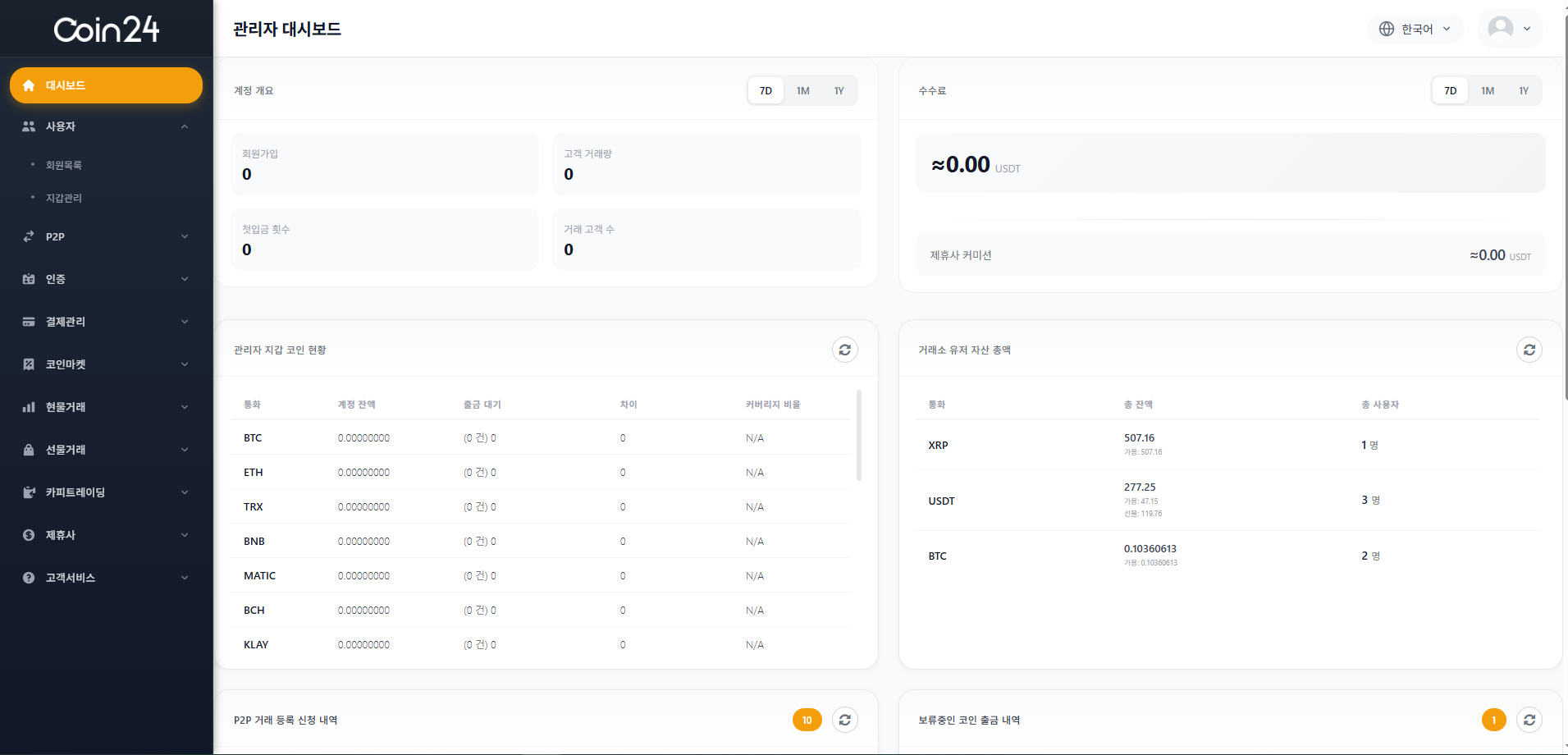1568x755 pixels.
Task: Refresh the 거래소 유저 자산 총액 panel
Action: tap(1529, 350)
